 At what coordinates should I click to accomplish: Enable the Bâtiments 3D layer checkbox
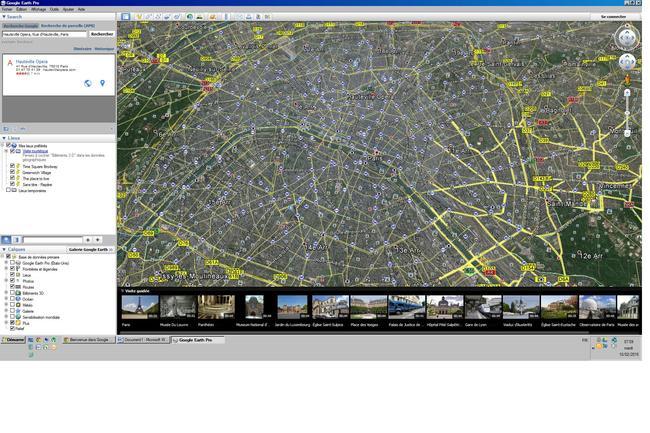point(12,293)
